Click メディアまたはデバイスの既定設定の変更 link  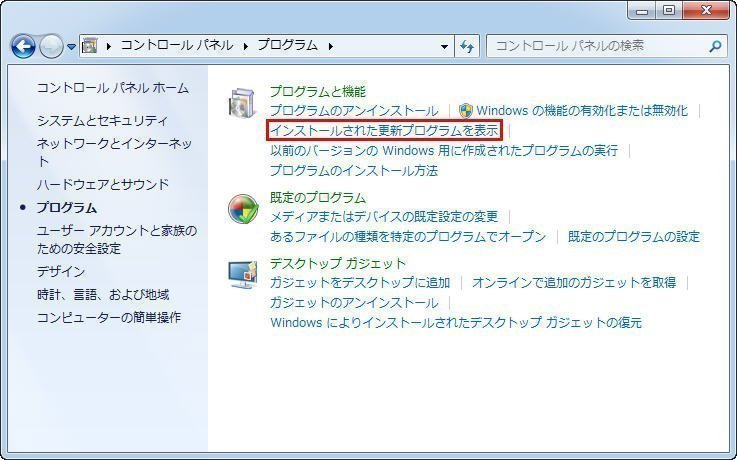point(384,216)
